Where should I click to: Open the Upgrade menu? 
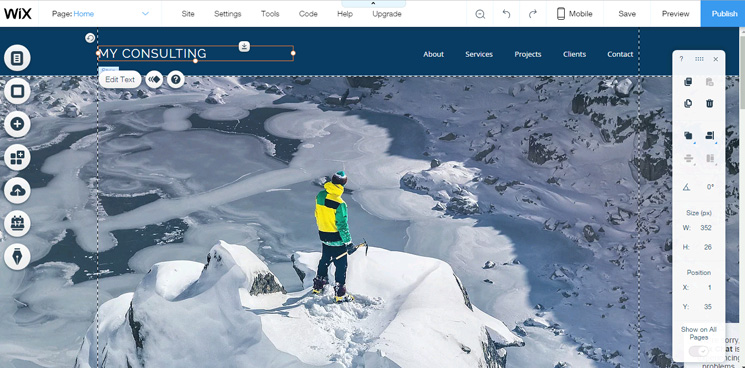387,14
